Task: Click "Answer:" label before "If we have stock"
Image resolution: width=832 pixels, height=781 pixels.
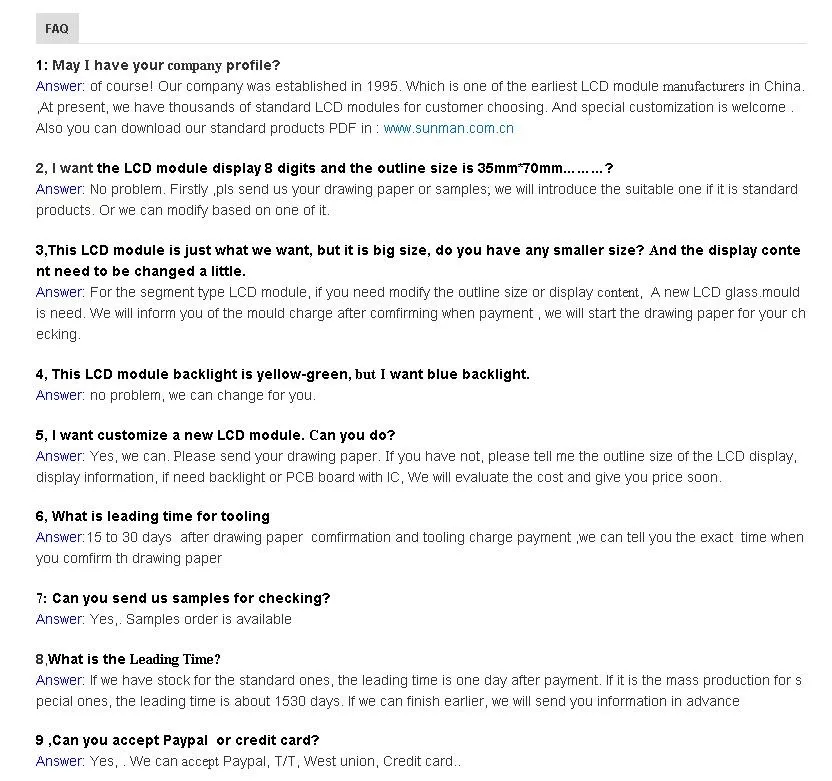Action: pos(60,680)
